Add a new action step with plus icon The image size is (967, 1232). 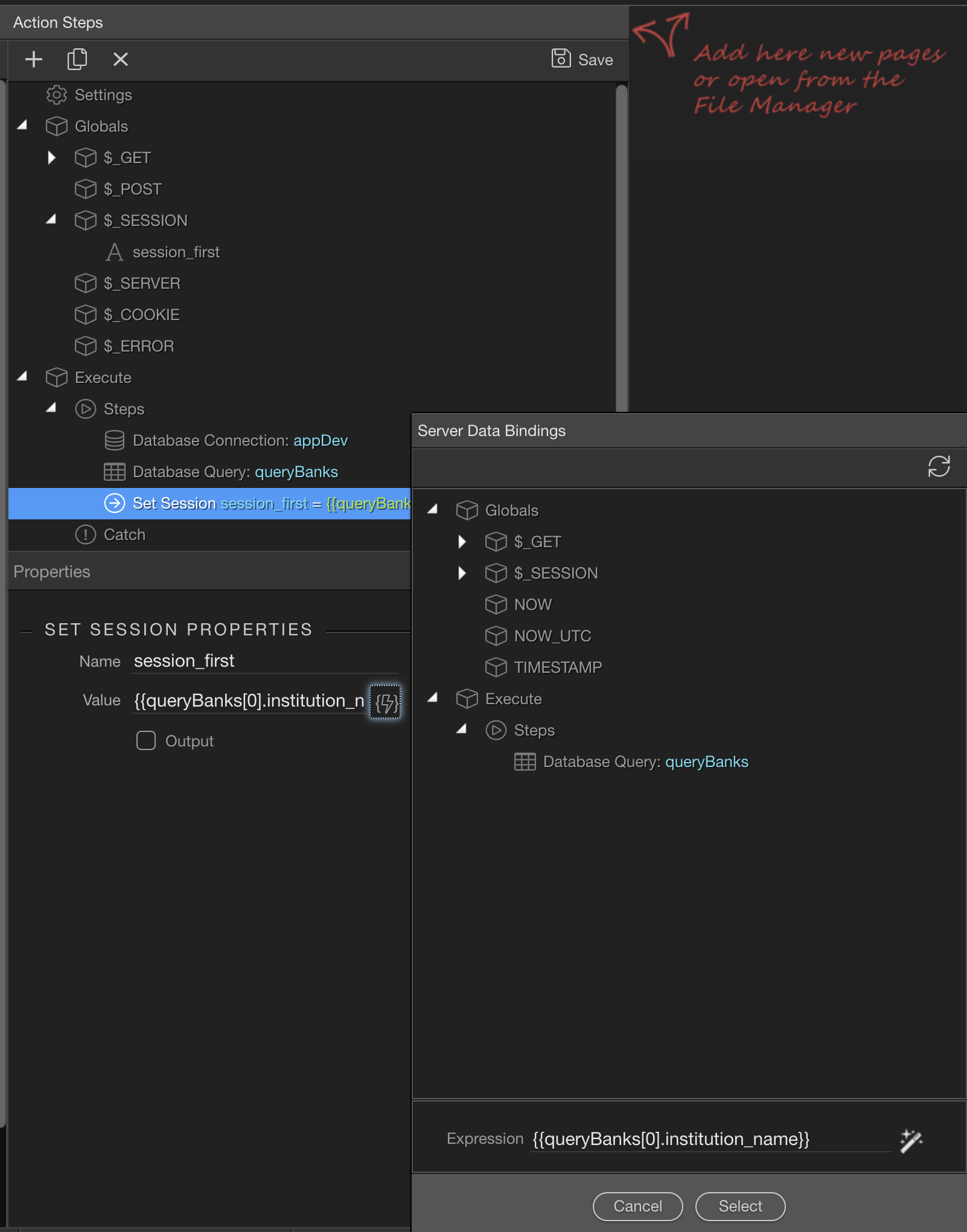tap(34, 59)
